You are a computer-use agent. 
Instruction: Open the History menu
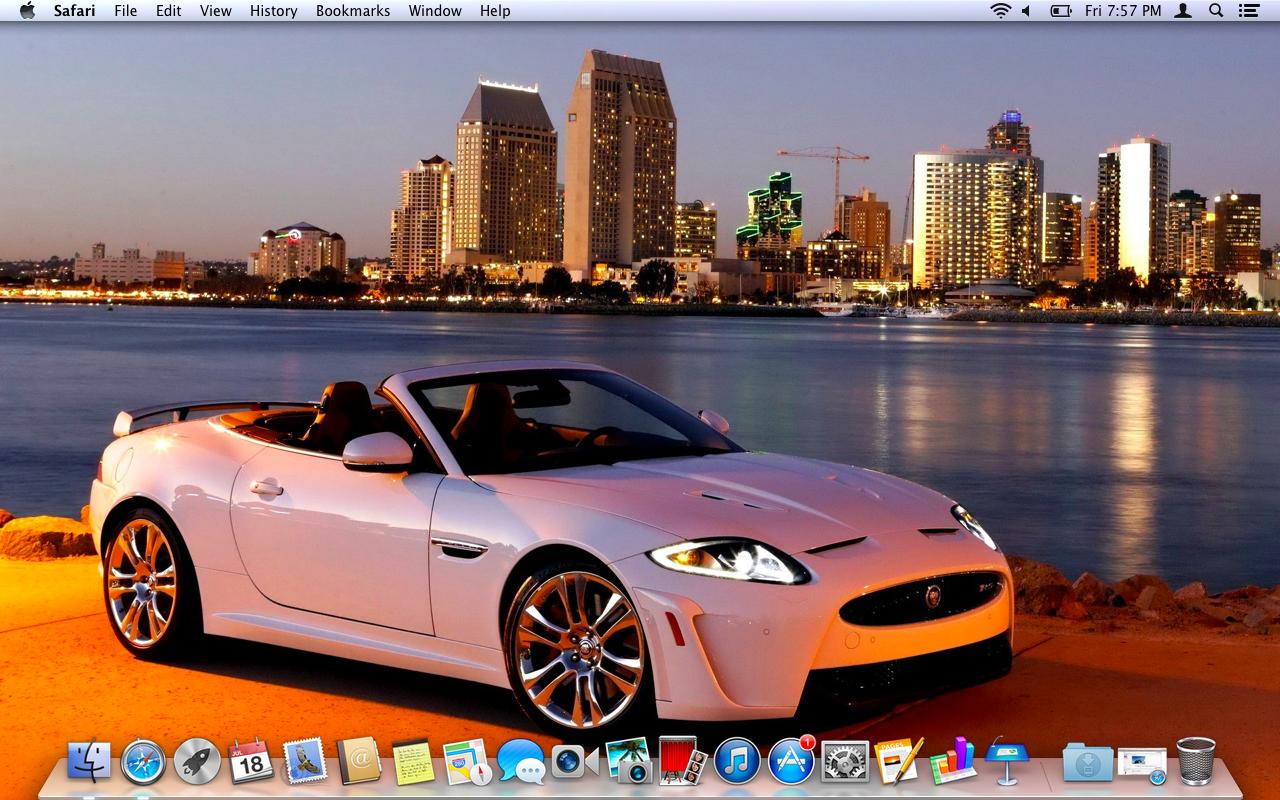click(274, 11)
